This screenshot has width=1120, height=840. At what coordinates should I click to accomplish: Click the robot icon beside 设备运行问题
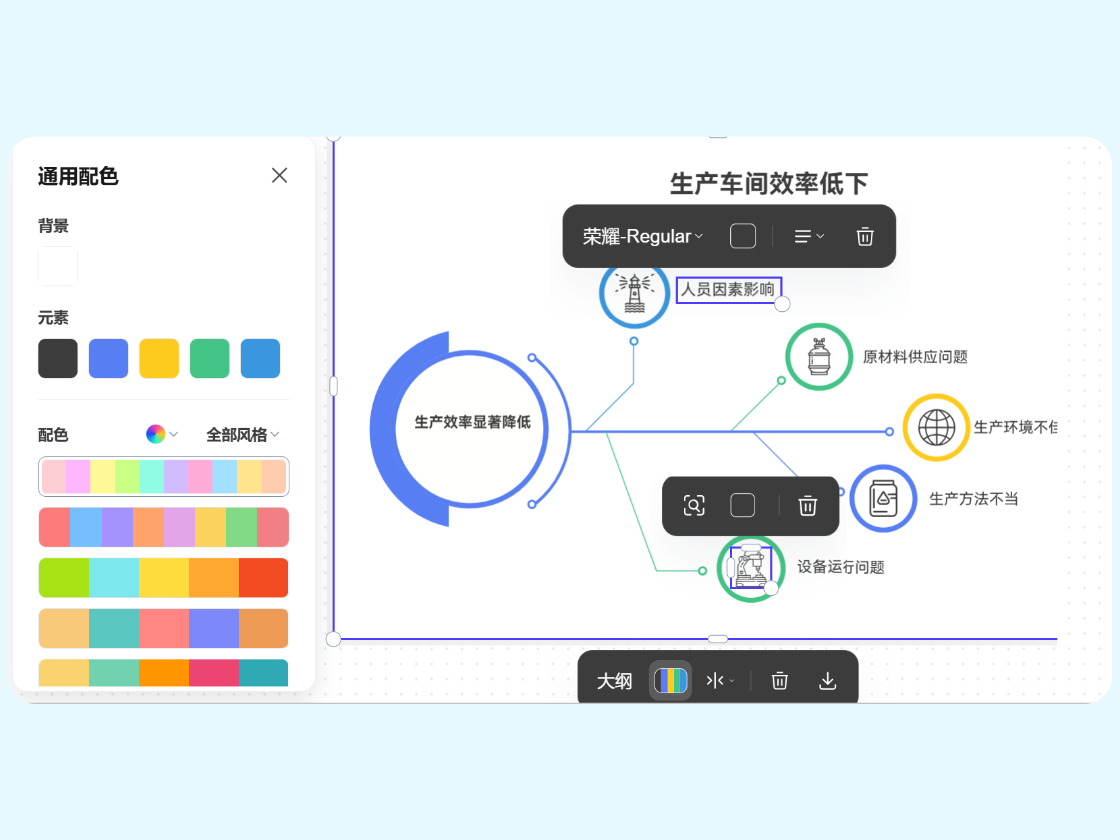click(751, 567)
